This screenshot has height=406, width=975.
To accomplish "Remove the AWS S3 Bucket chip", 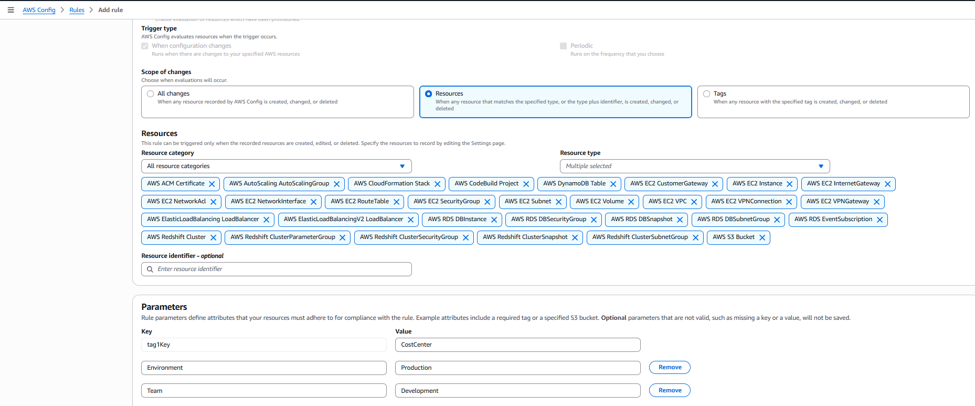I will 762,238.
